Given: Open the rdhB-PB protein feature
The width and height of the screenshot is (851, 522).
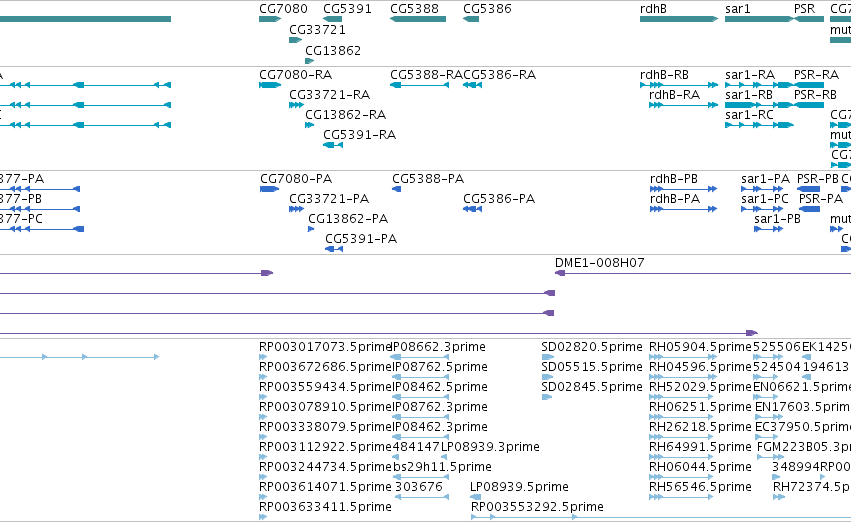Looking at the screenshot, I should pos(683,189).
